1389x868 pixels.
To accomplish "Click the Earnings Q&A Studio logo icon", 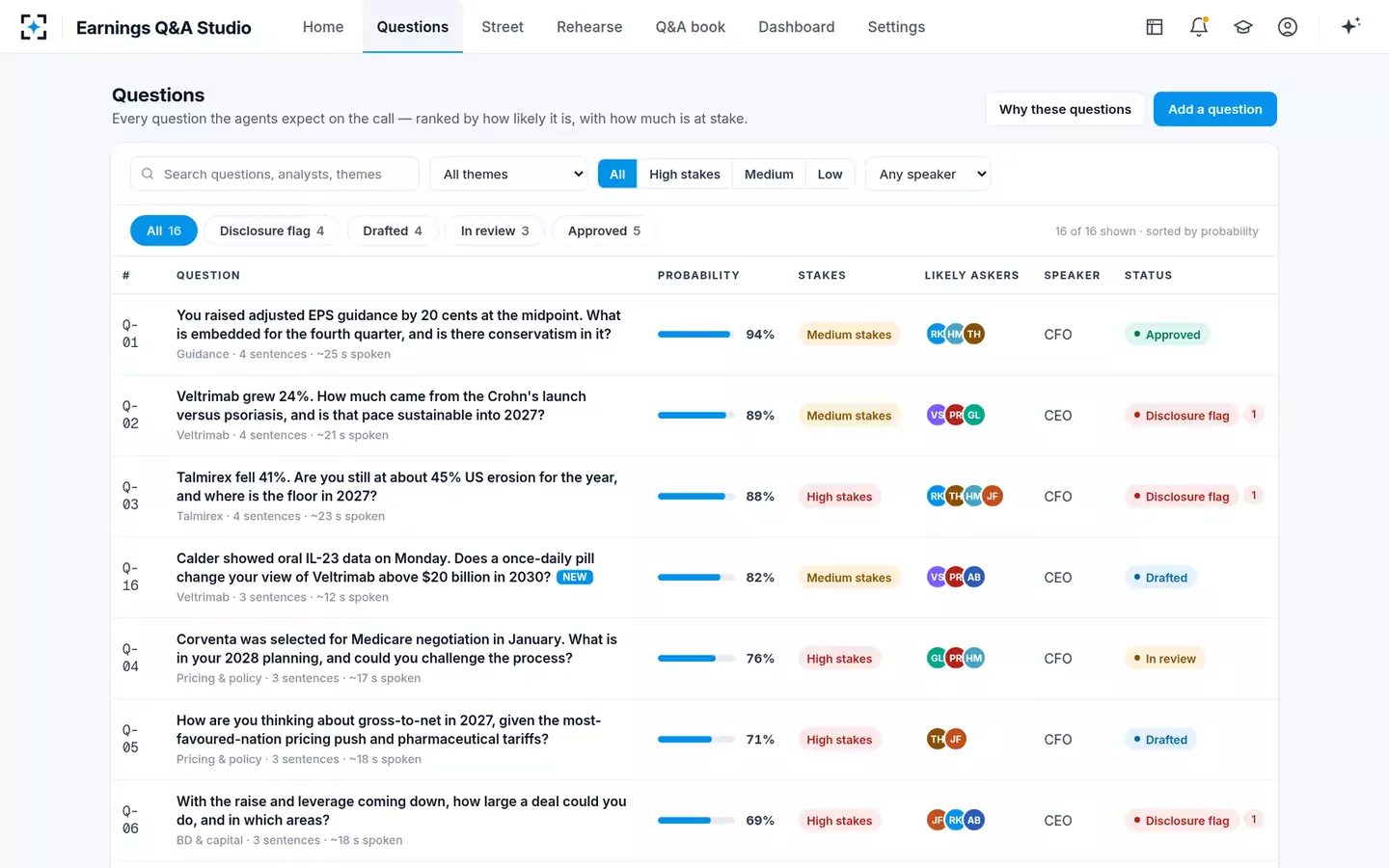I will (34, 27).
